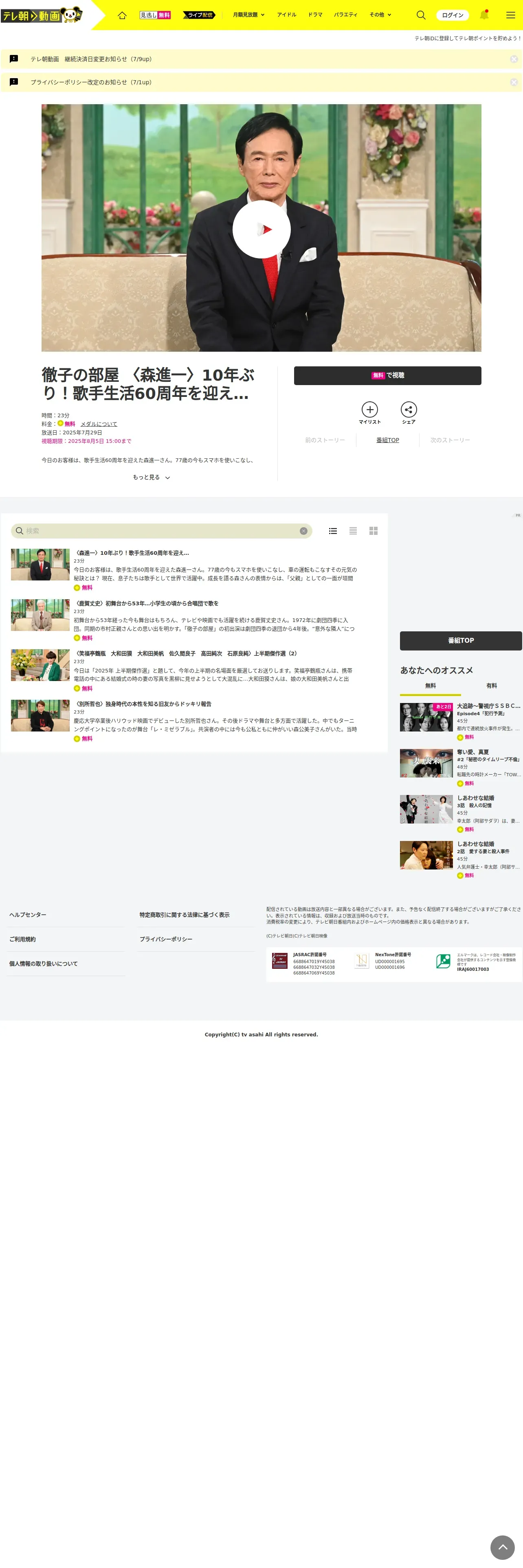Click the green L-mark logo
The height and width of the screenshot is (1568, 523).
443,961
